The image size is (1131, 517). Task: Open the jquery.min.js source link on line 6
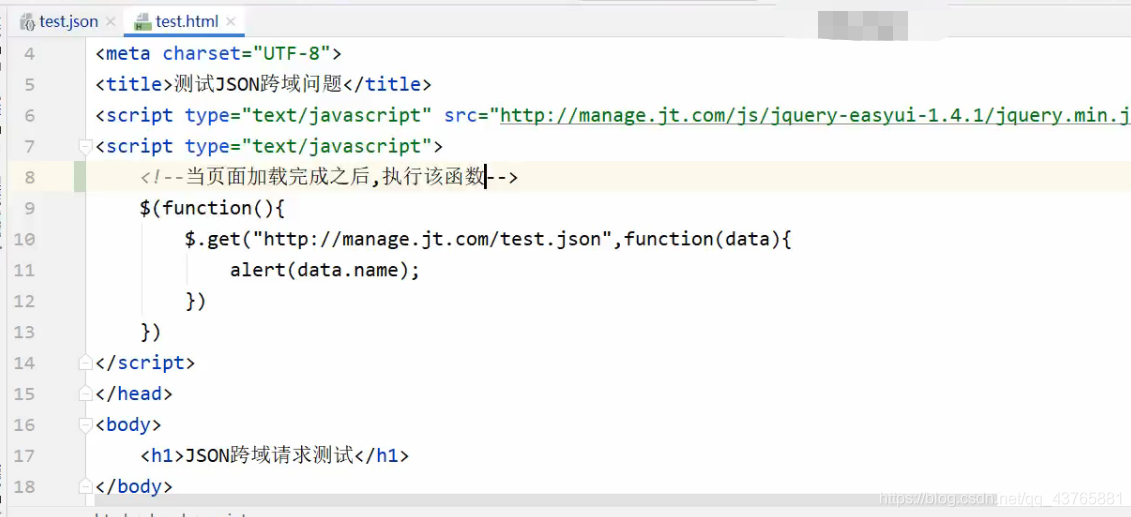pos(815,115)
